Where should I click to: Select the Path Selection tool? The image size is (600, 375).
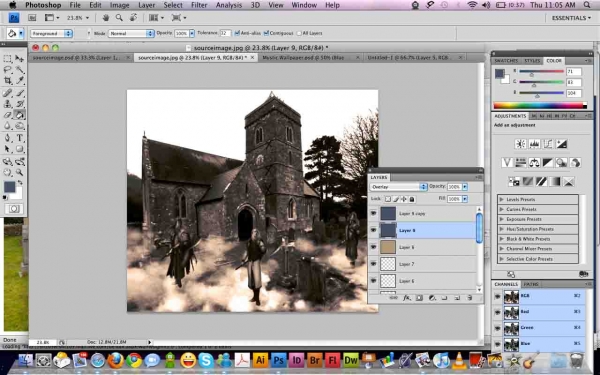[x=7, y=149]
